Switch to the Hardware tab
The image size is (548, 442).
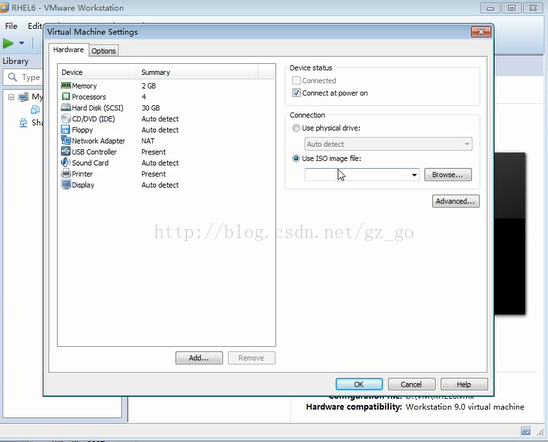click(68, 50)
